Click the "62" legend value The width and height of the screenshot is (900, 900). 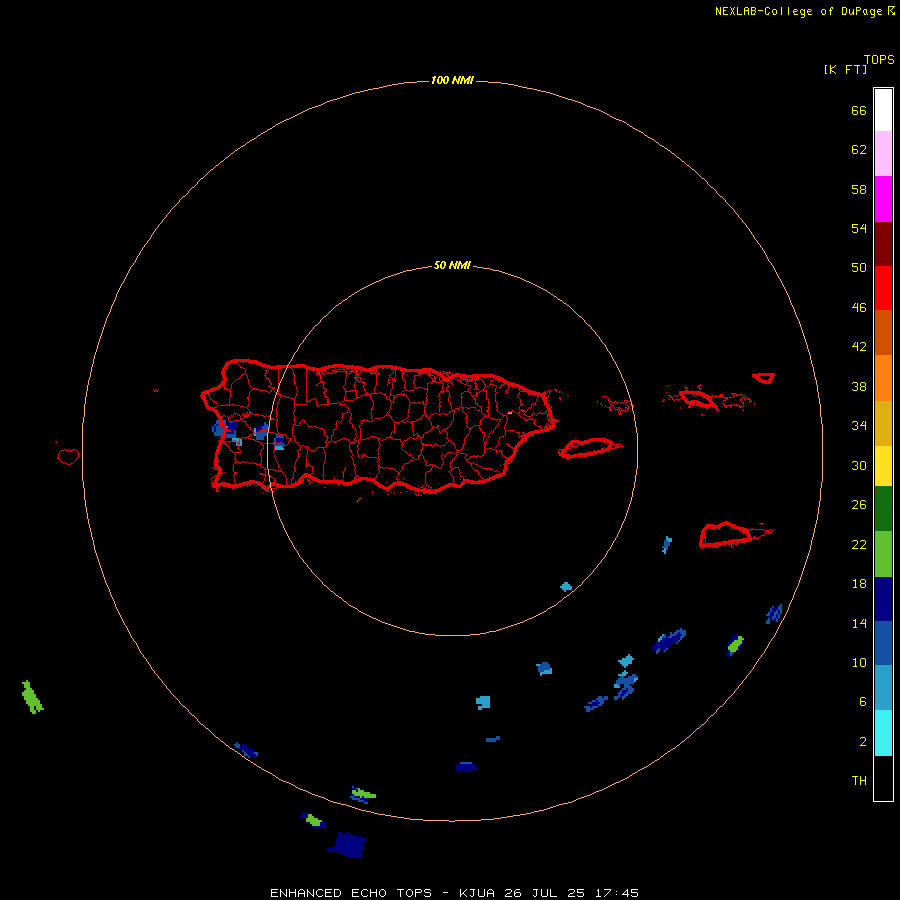(859, 150)
